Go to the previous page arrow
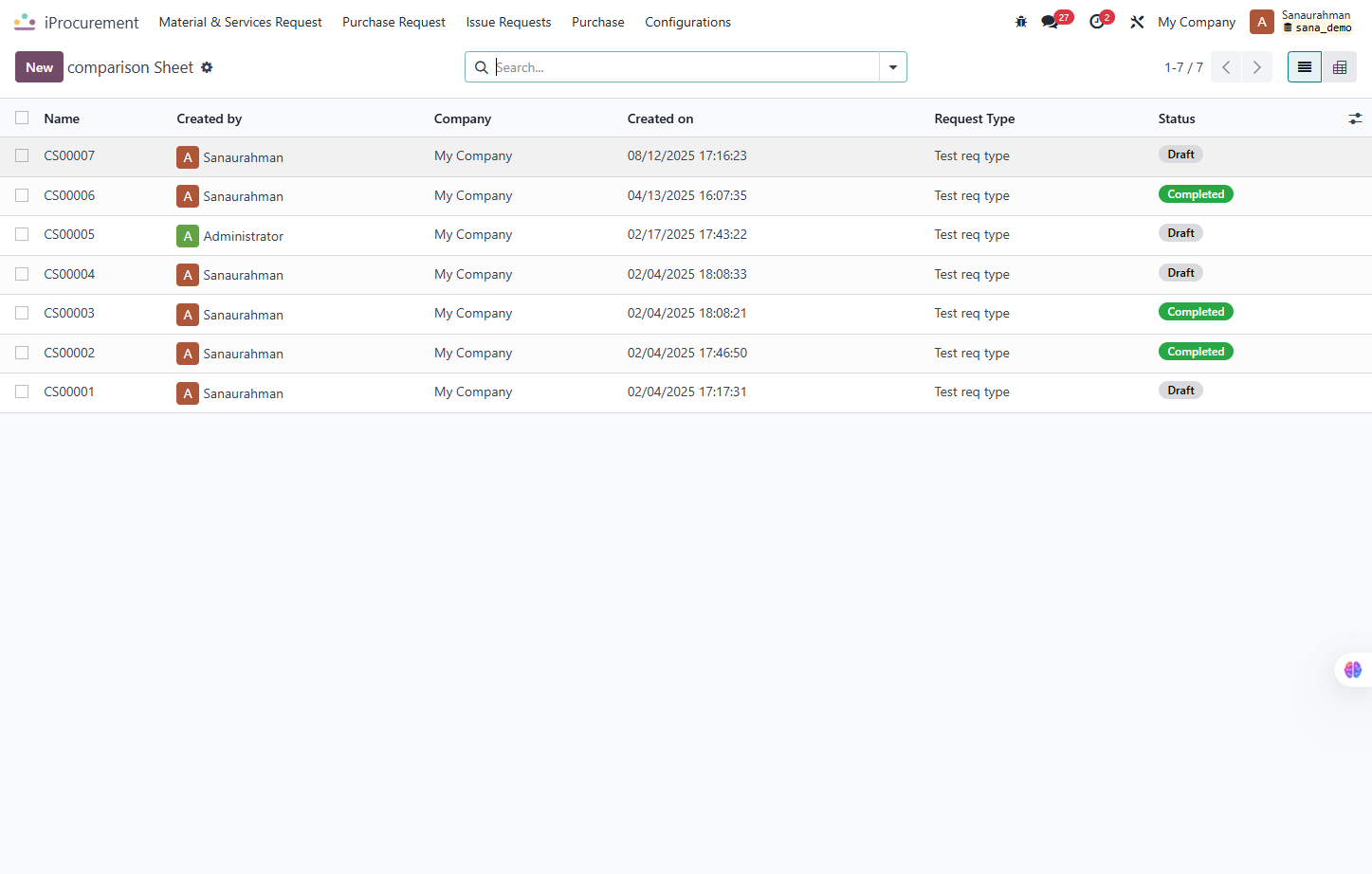Viewport: 1372px width, 874px height. pos(1226,67)
